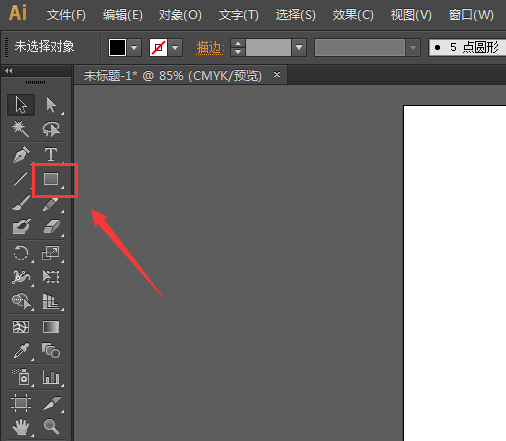Click the control bar grip handle
This screenshot has width=506, height=441.
[x=6, y=48]
